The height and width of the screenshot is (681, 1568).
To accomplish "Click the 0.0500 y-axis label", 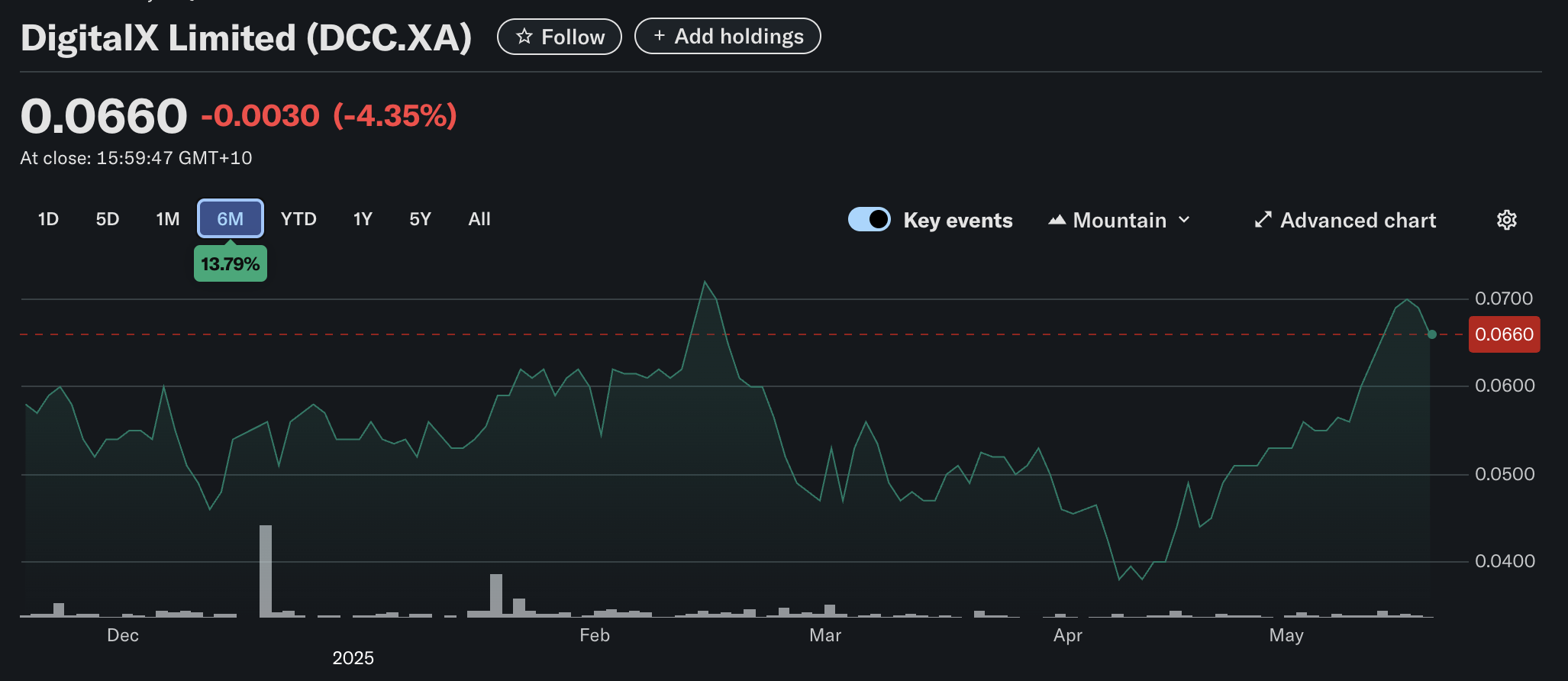I will click(1505, 474).
